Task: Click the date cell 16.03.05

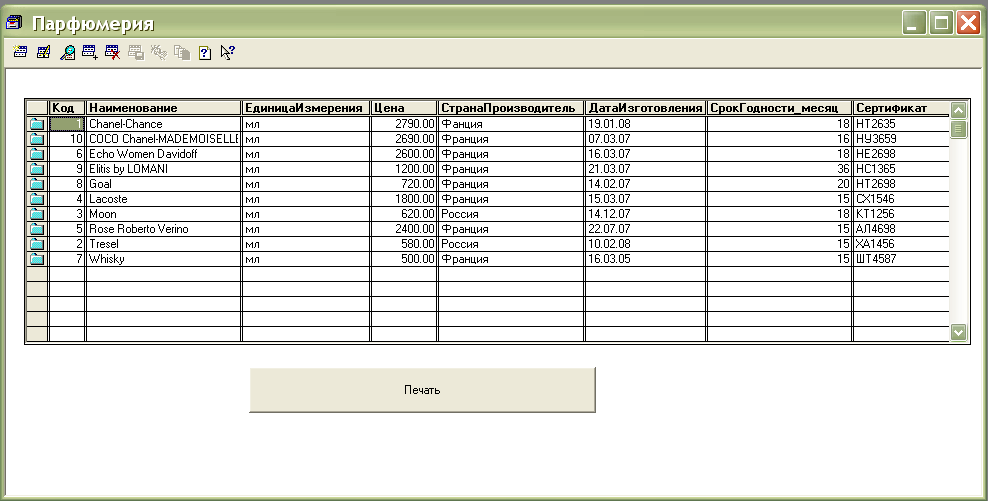Action: point(646,259)
